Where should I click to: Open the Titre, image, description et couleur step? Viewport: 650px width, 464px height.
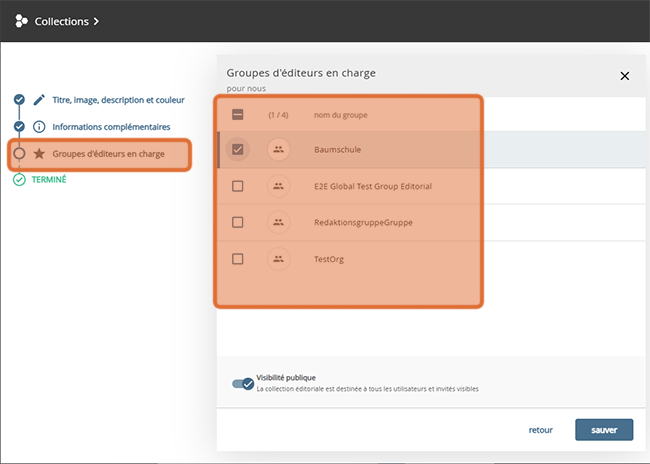coord(118,100)
